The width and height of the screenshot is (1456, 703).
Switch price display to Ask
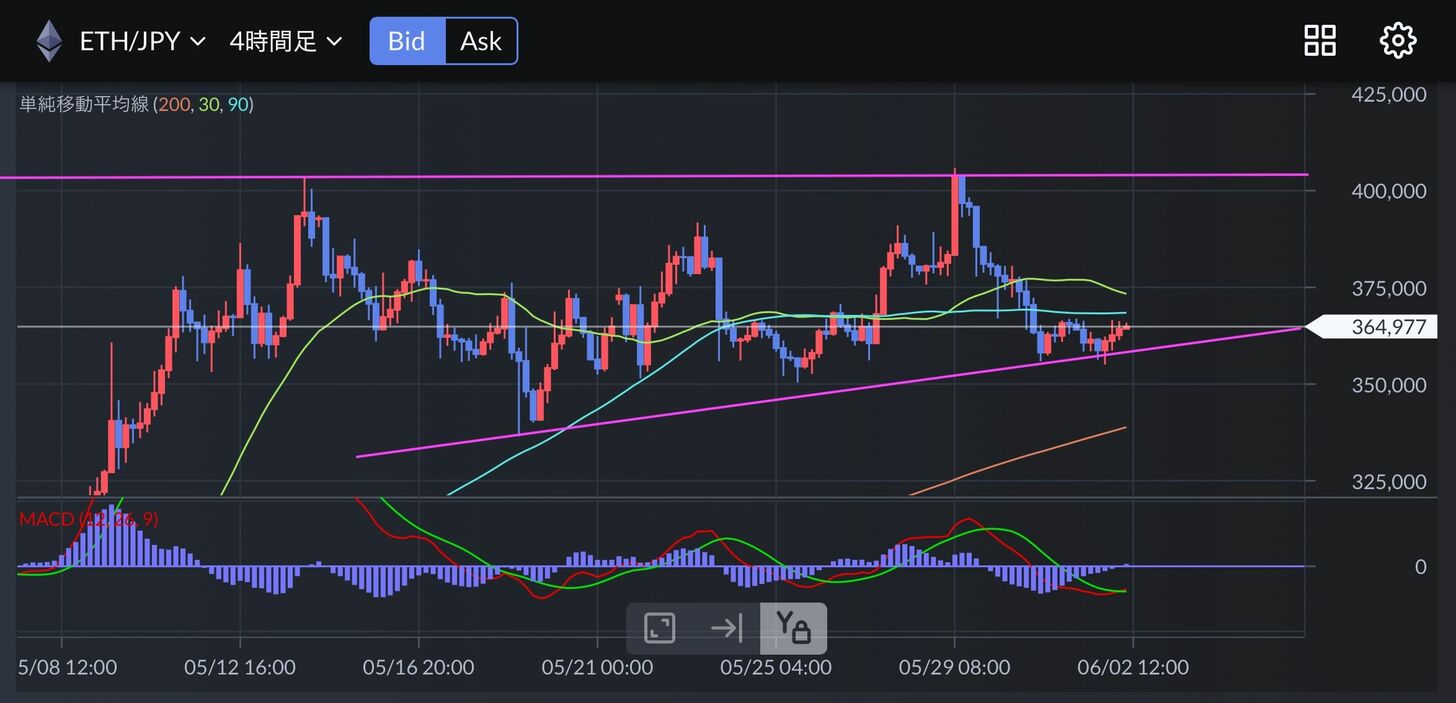pos(481,41)
